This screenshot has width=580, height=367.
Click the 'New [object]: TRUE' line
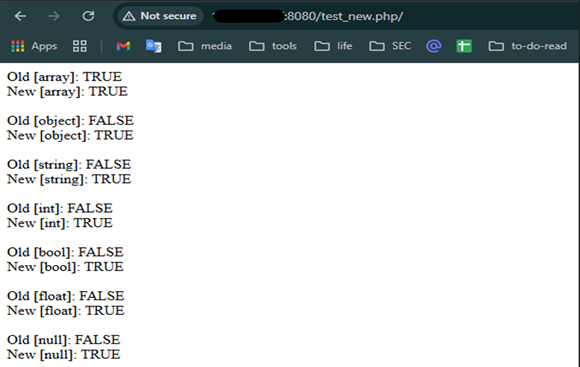tap(70, 135)
